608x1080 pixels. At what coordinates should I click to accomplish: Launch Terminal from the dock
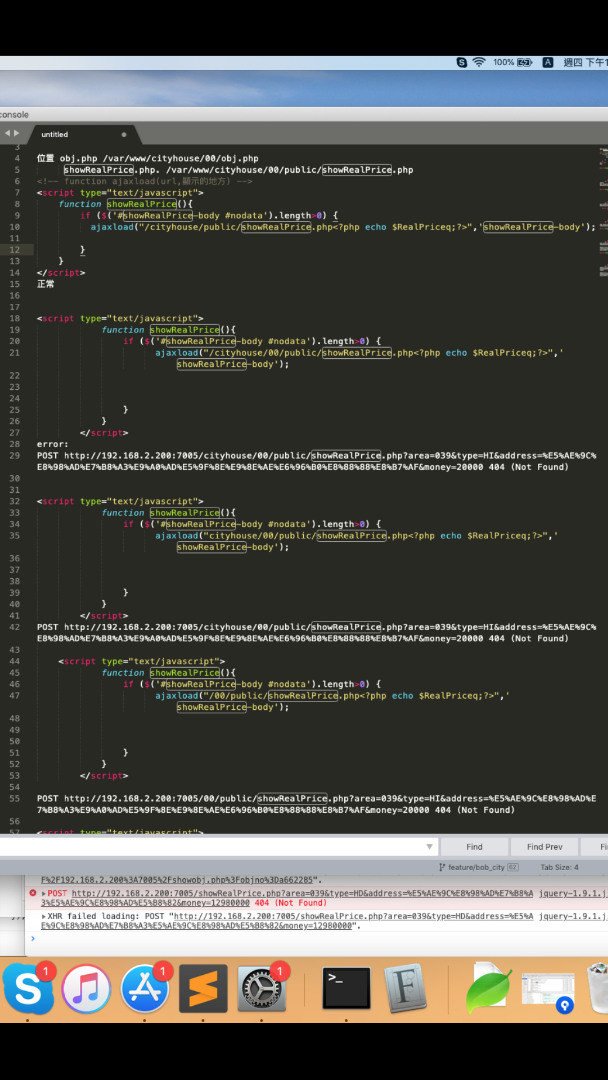click(346, 988)
